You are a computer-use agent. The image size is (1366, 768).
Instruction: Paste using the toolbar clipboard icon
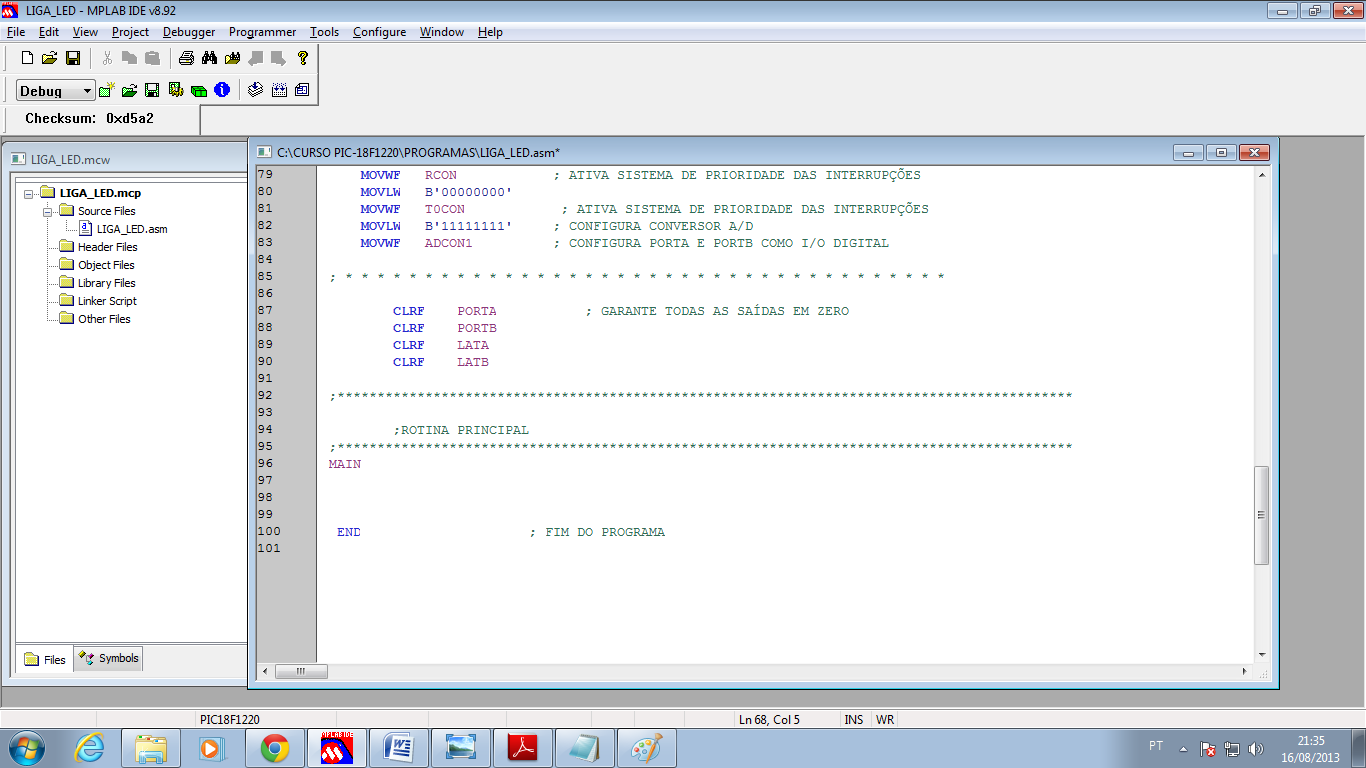point(152,58)
